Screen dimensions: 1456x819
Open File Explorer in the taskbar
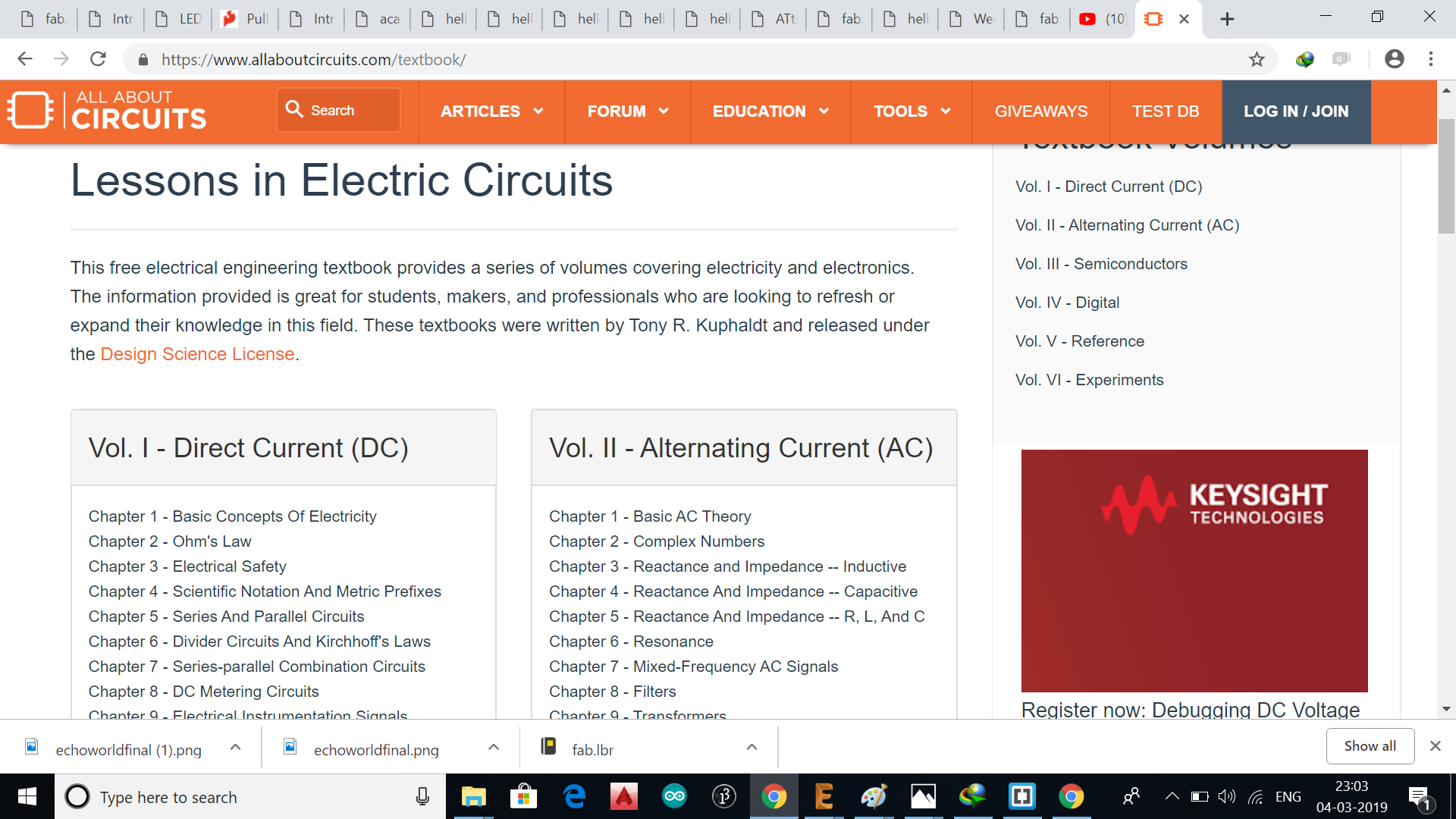point(473,796)
